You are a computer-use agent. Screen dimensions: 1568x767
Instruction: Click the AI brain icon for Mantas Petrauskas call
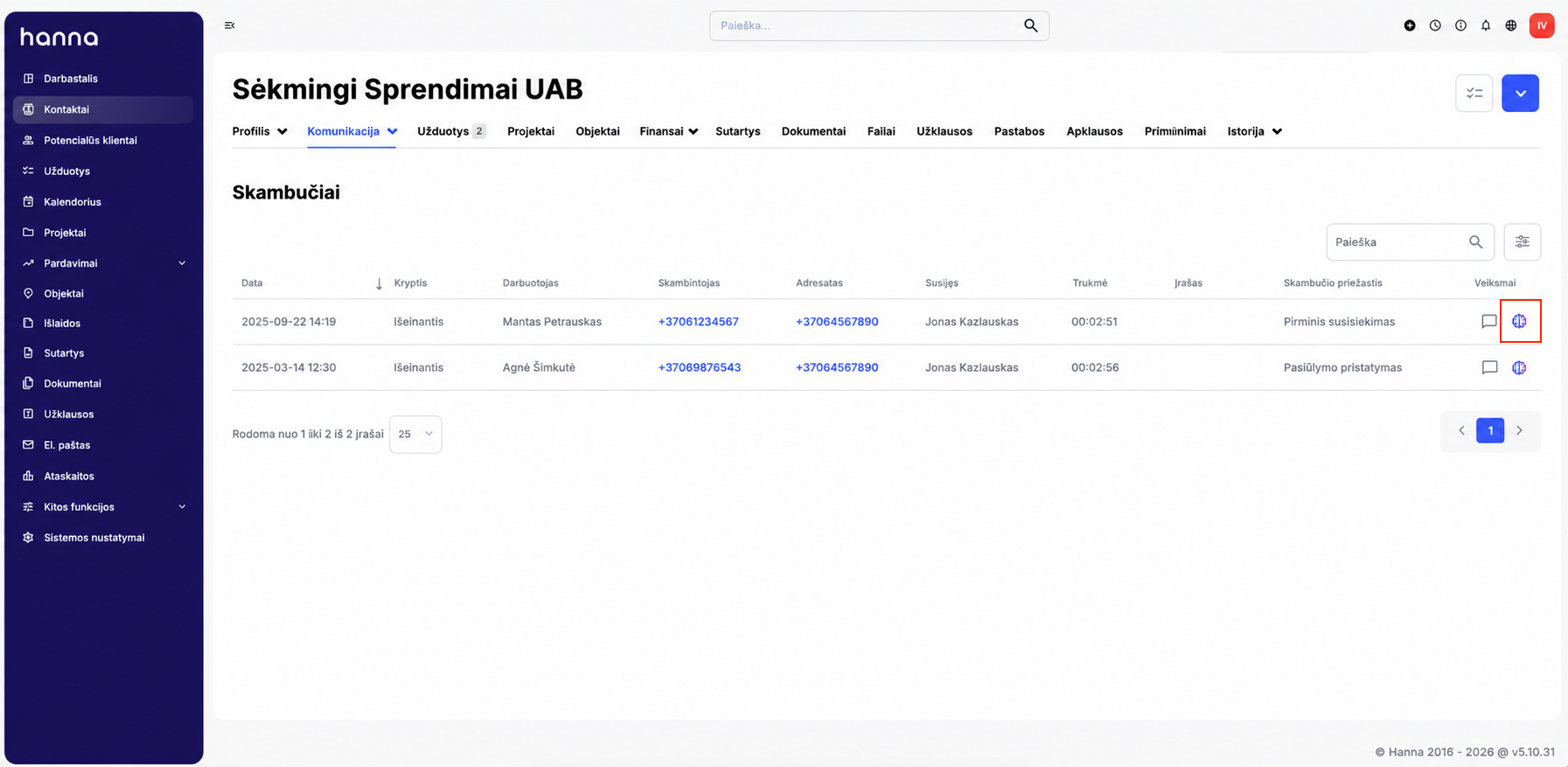[1519, 322]
